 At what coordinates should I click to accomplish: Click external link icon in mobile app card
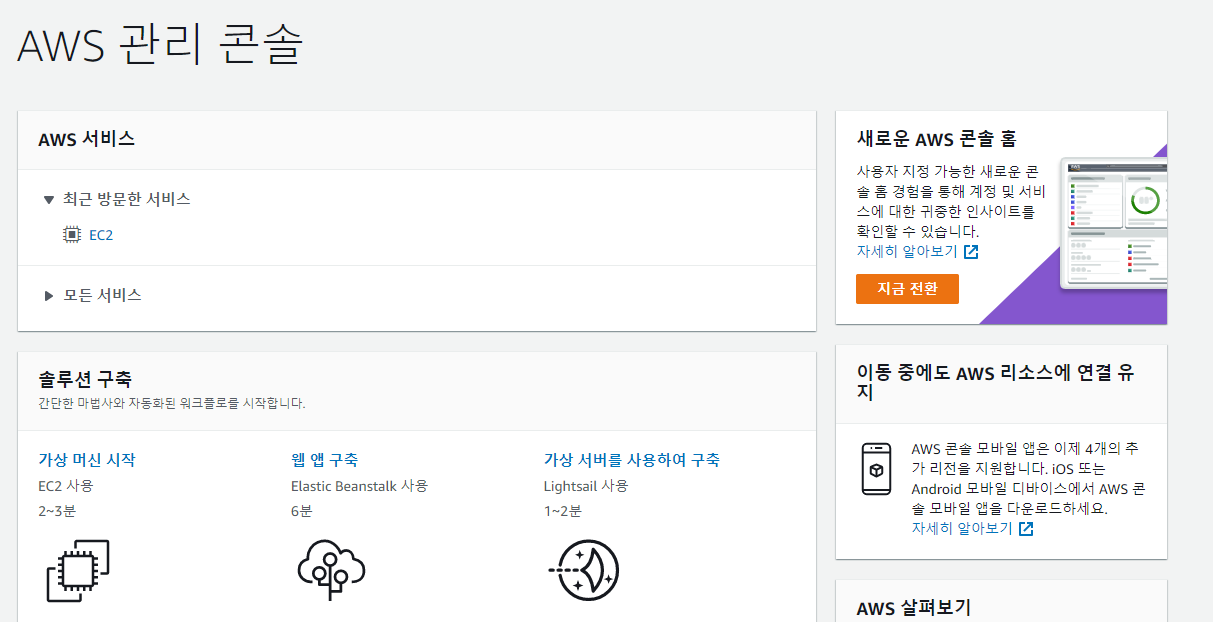tap(1026, 528)
